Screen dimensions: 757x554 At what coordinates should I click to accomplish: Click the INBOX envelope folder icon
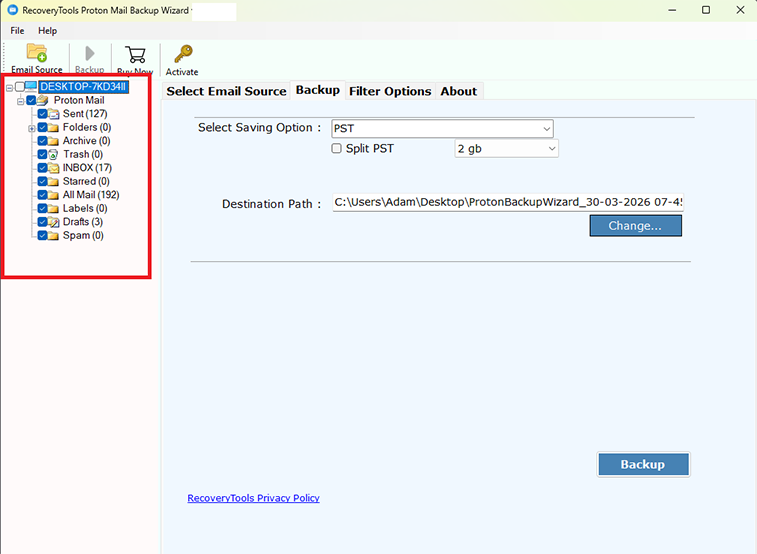(54, 168)
